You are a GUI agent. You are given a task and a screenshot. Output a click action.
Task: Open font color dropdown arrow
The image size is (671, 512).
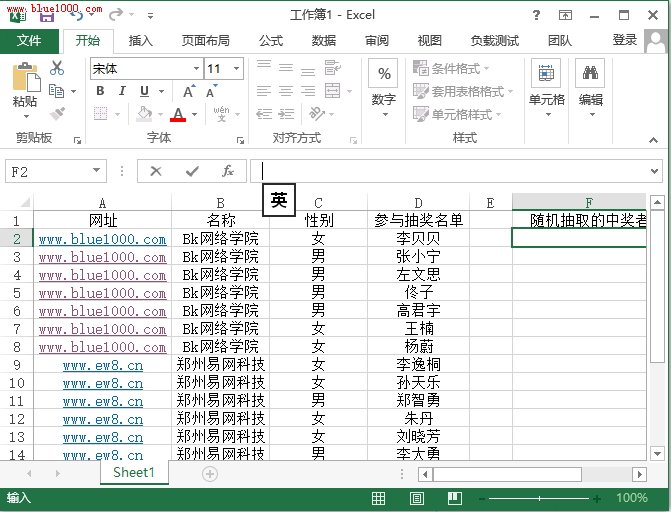click(x=194, y=114)
